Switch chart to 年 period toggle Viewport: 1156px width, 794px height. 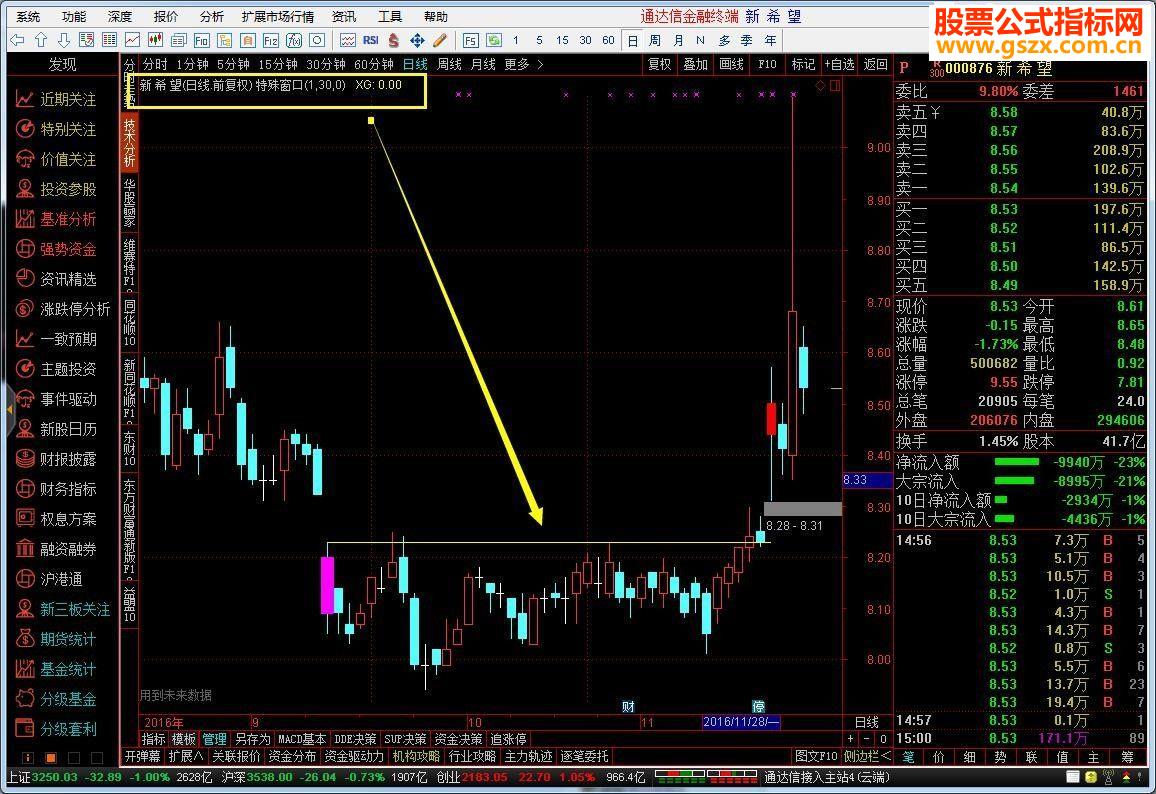click(x=770, y=41)
